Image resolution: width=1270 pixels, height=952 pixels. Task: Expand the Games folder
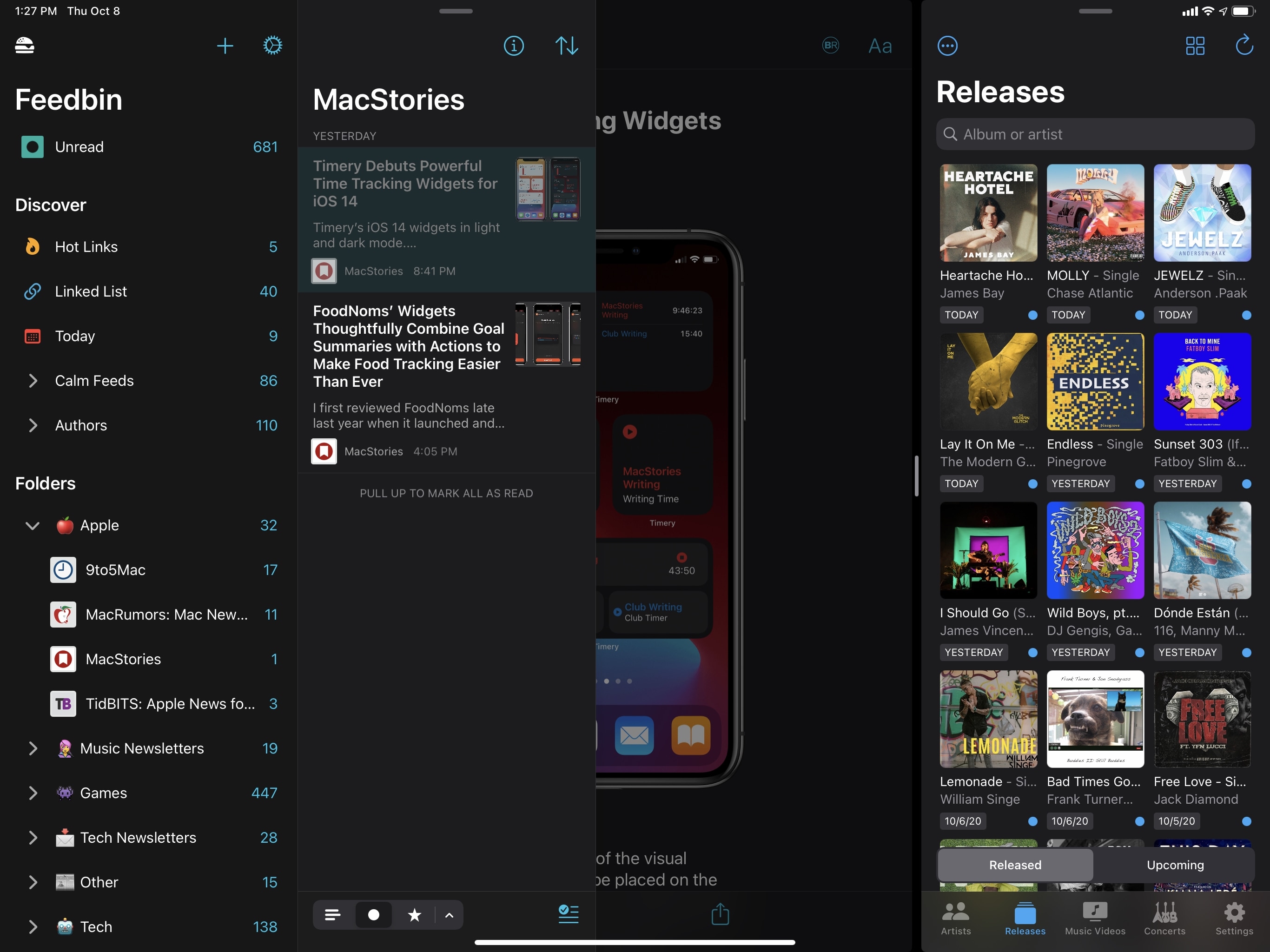(x=33, y=793)
